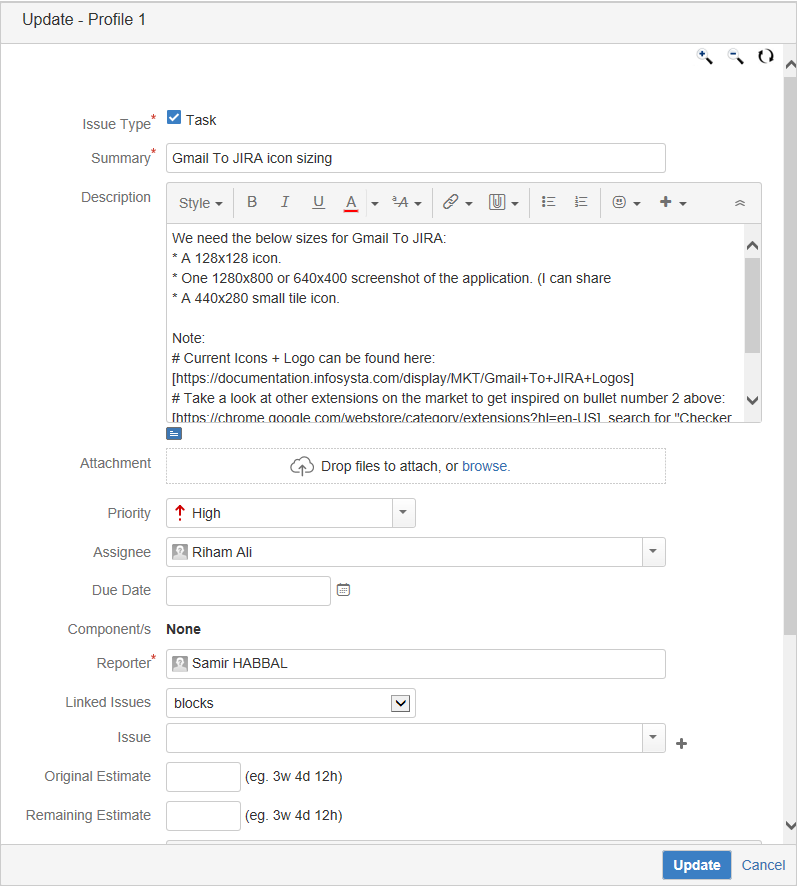The image size is (797, 886).
Task: Click the documentation.infosysta.com URL text
Action: pos(402,378)
